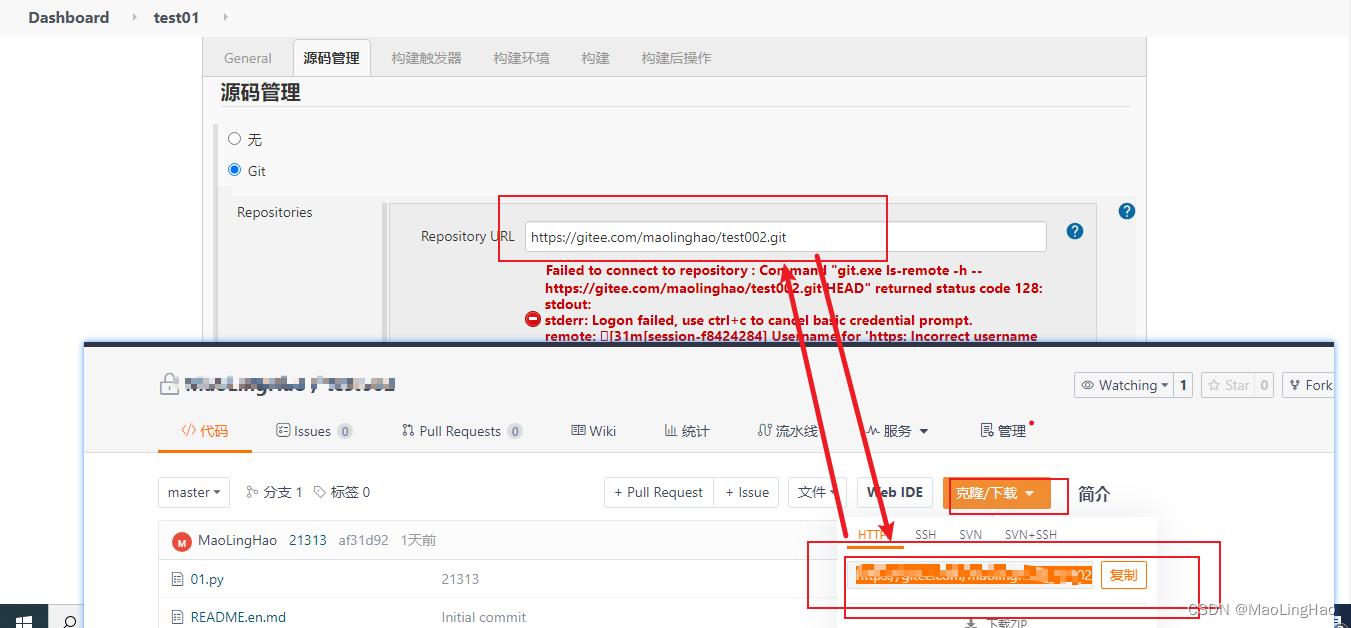Open the 流水线 tab in Gitee
The width and height of the screenshot is (1351, 628).
788,431
